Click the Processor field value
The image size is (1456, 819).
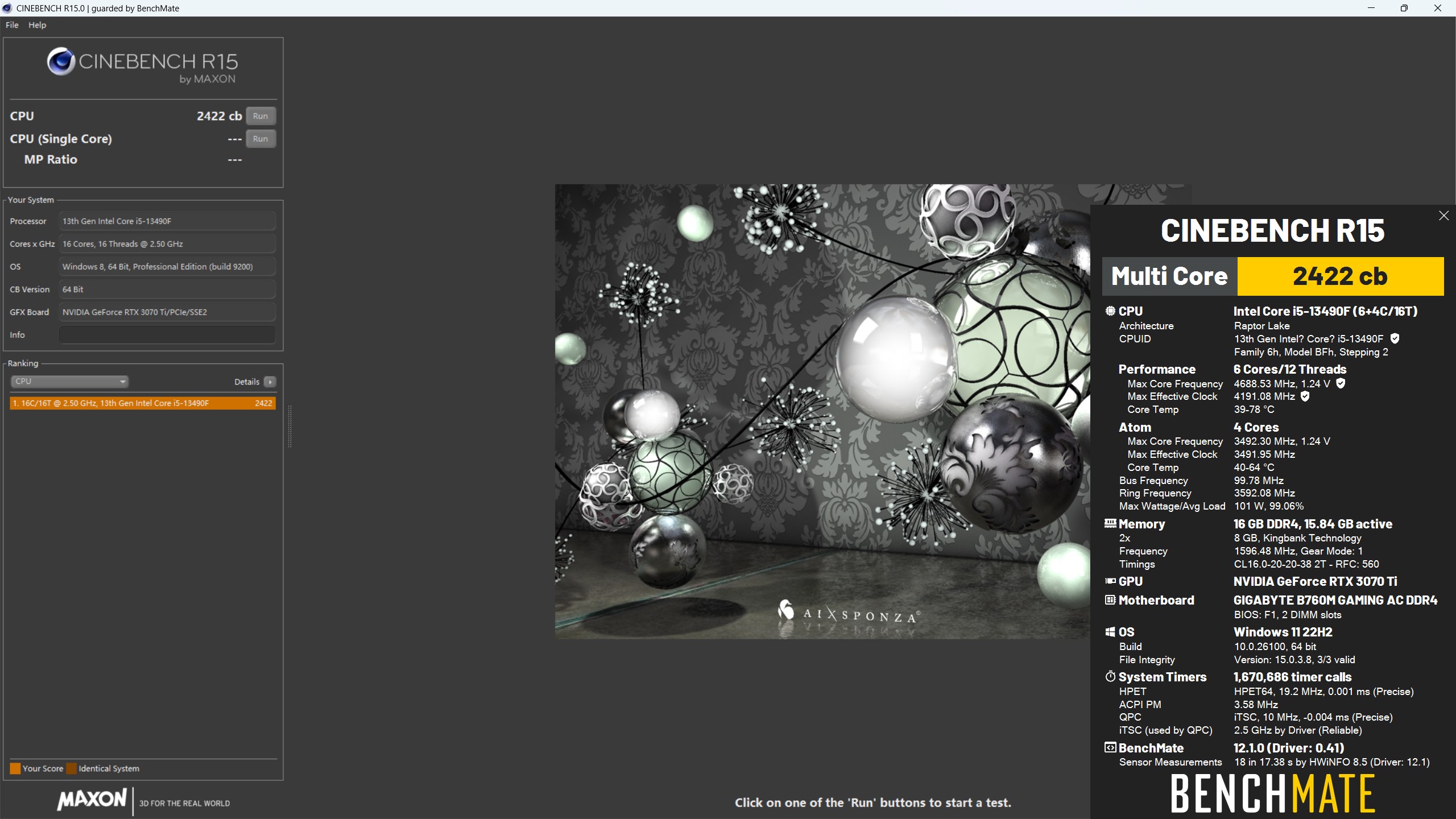tap(167, 221)
